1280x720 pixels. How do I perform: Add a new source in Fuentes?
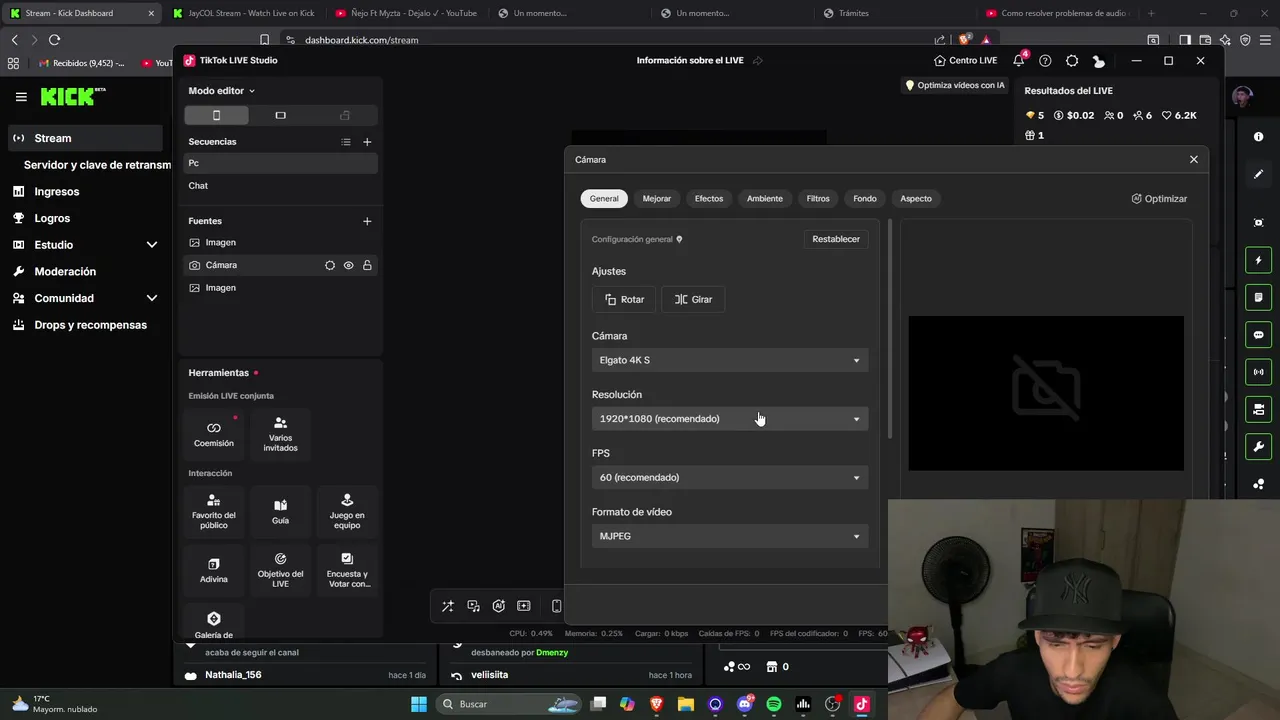(x=367, y=221)
